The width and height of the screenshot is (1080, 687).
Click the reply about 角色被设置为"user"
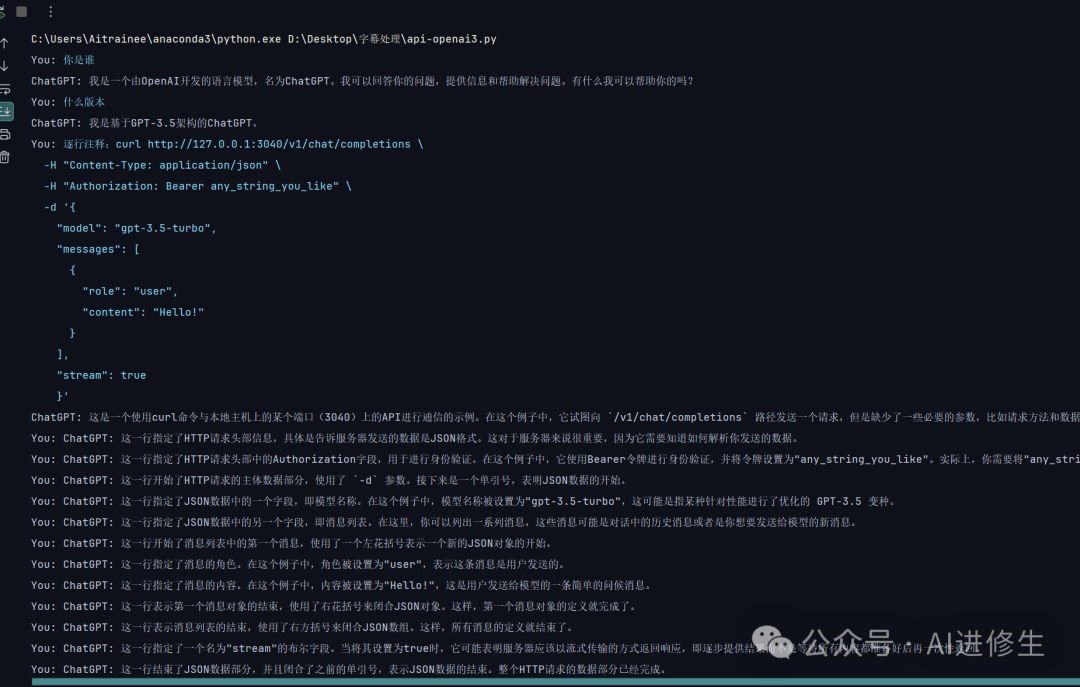tap(298, 564)
